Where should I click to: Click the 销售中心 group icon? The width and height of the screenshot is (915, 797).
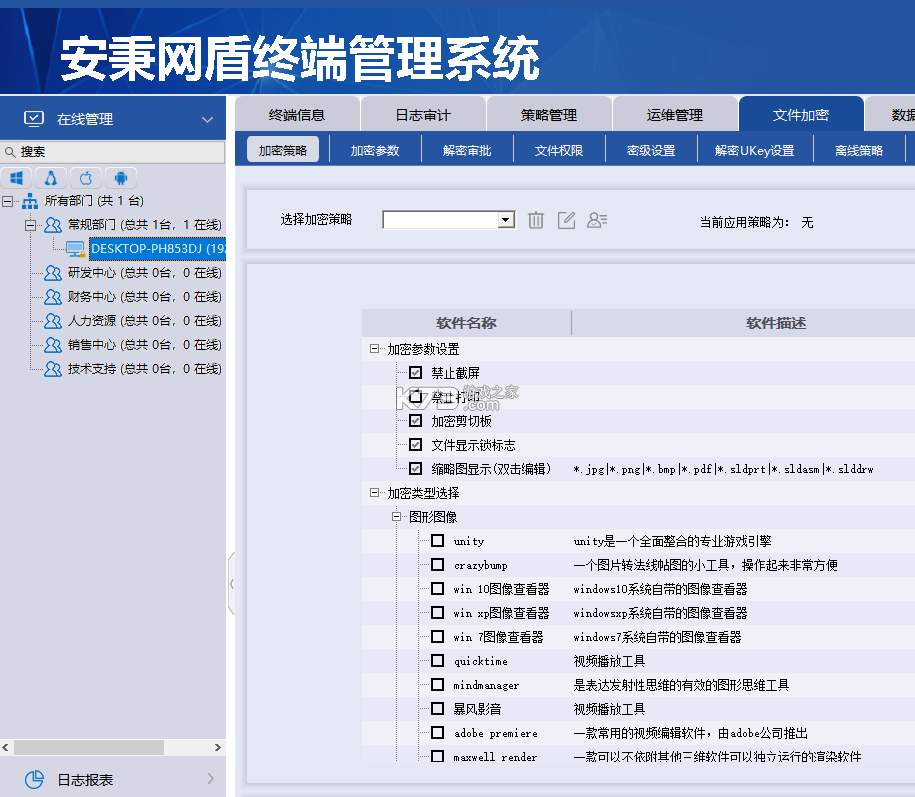(53, 345)
